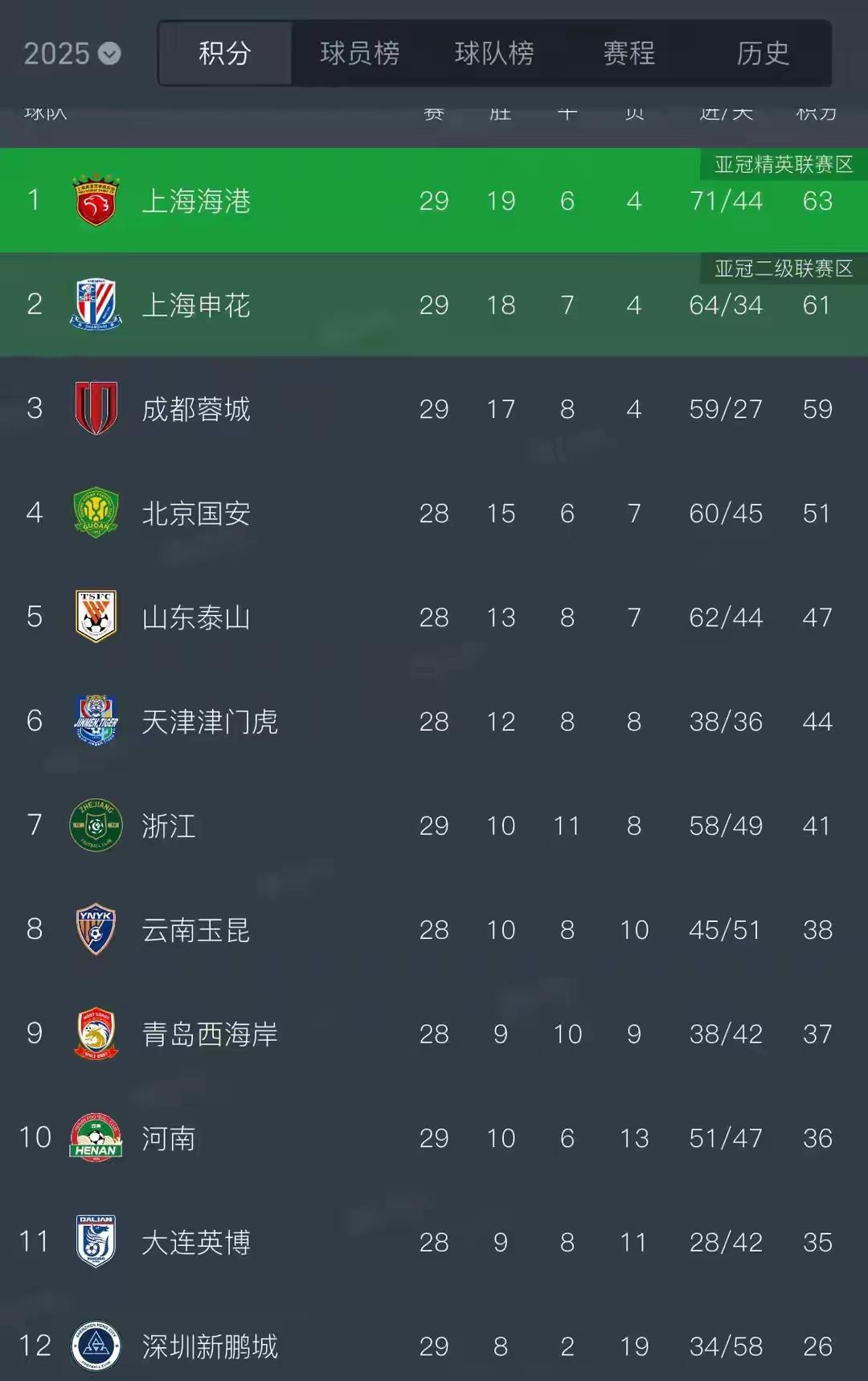Tap the 成都蓉城 red shield logo

tap(96, 408)
